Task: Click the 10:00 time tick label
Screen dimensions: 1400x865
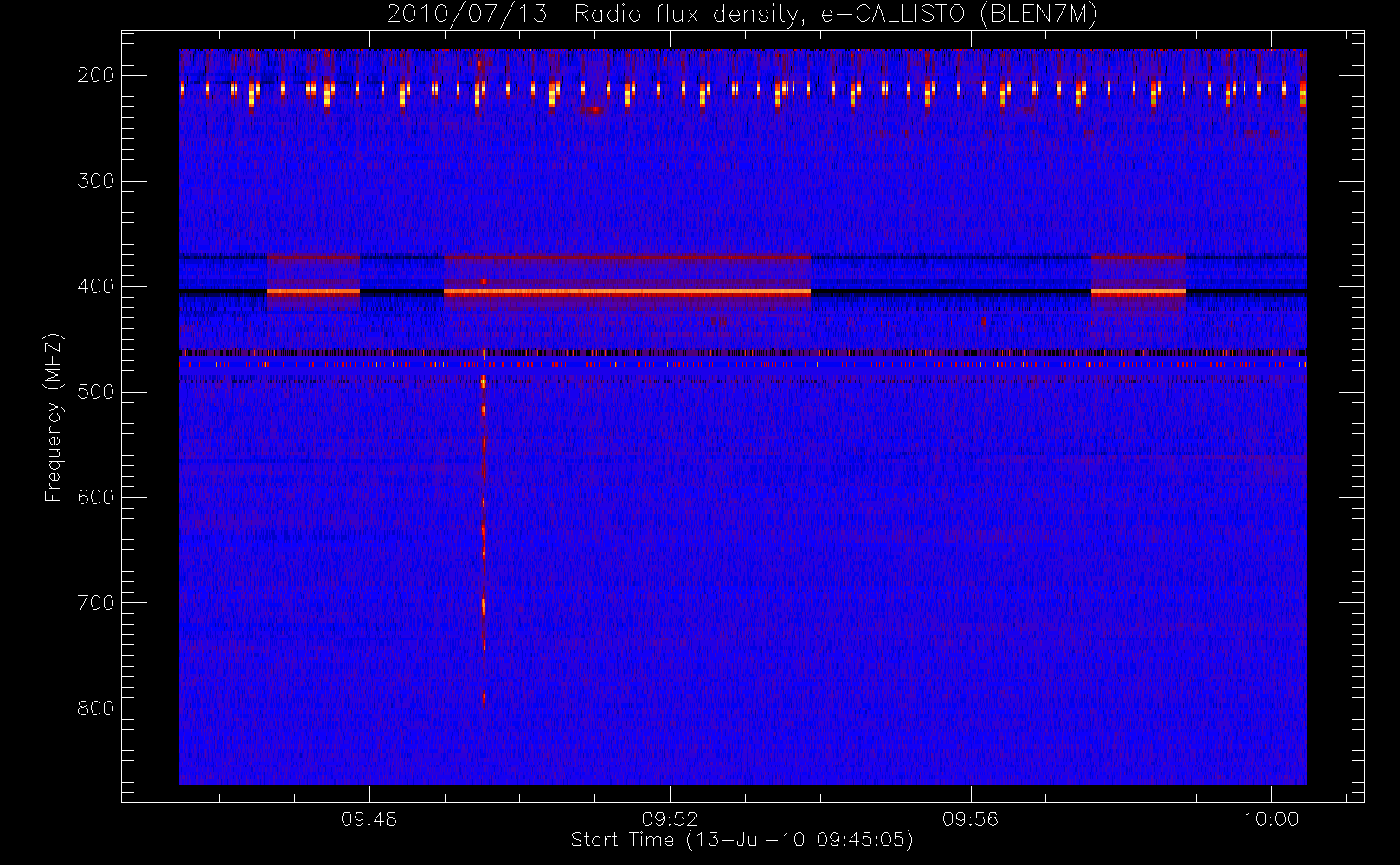Action: 1271,819
